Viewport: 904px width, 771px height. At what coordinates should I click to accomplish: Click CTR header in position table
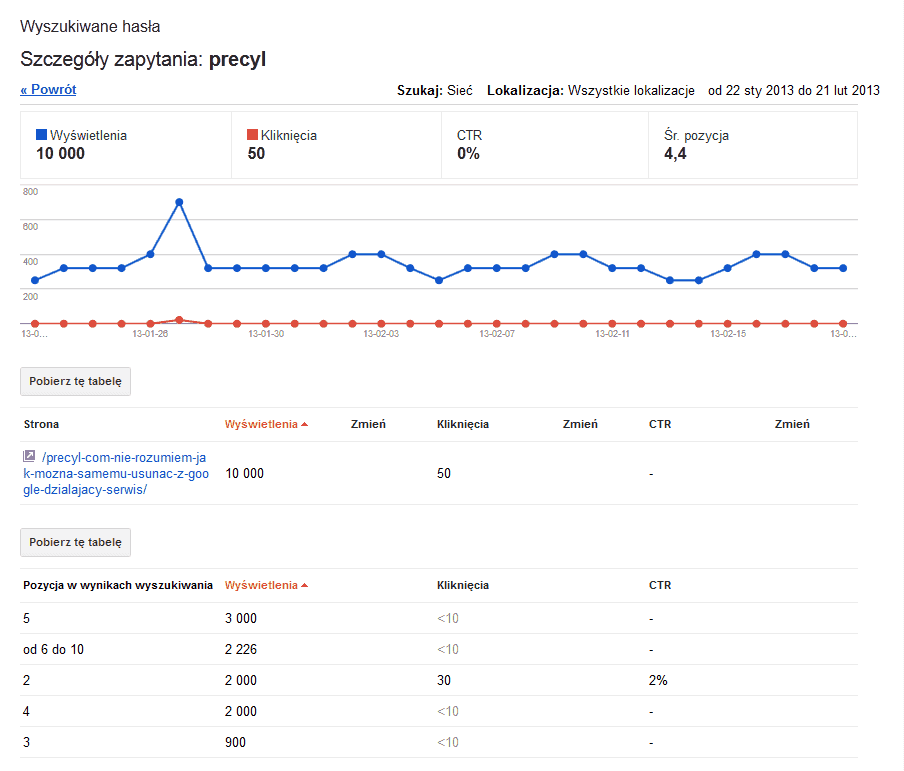pyautogui.click(x=660, y=585)
